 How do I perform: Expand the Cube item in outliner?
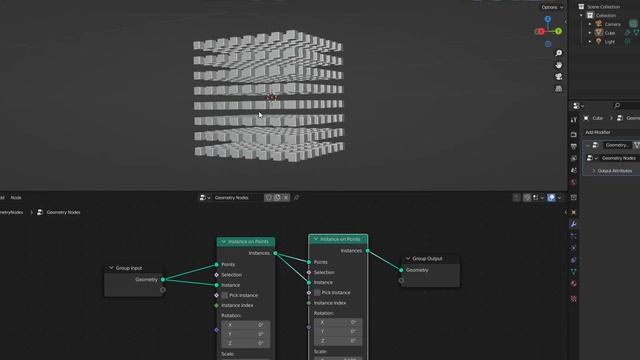pyautogui.click(x=589, y=33)
